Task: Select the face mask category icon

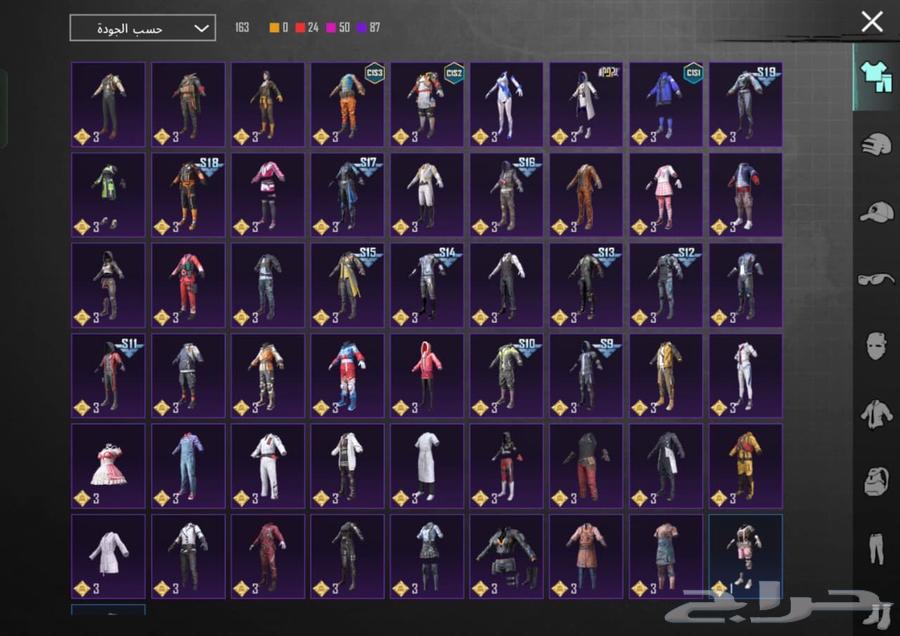Action: tap(876, 346)
